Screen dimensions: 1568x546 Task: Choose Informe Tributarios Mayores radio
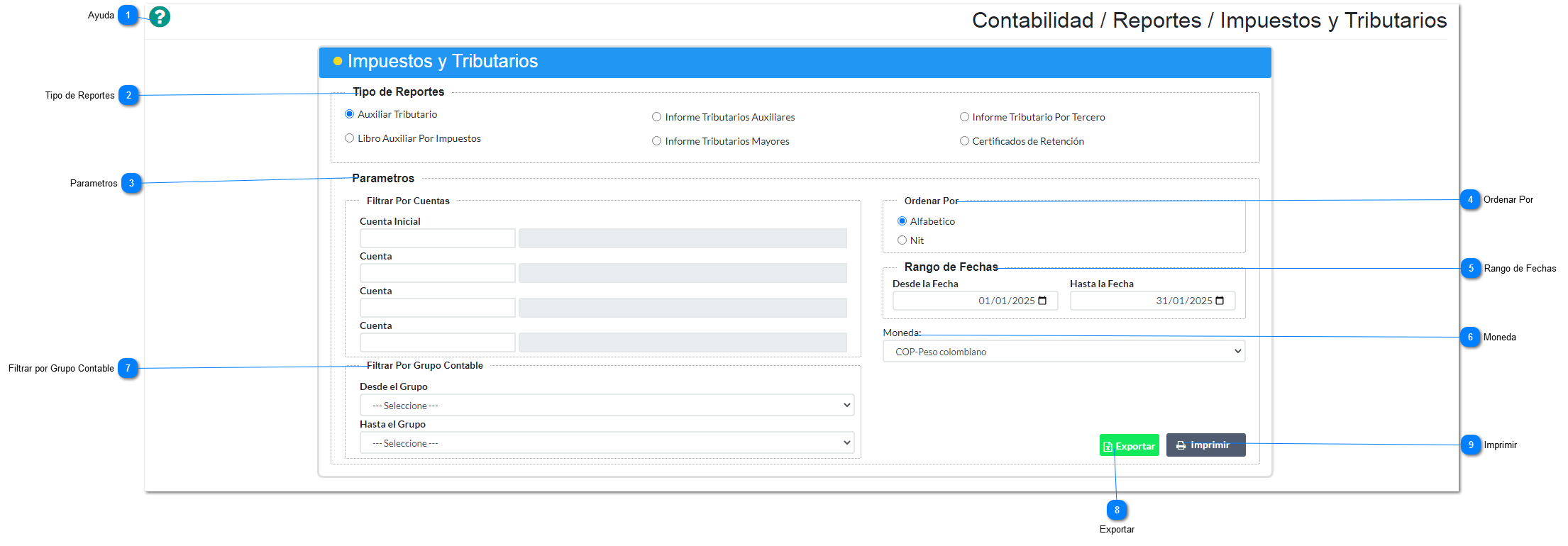(x=656, y=141)
